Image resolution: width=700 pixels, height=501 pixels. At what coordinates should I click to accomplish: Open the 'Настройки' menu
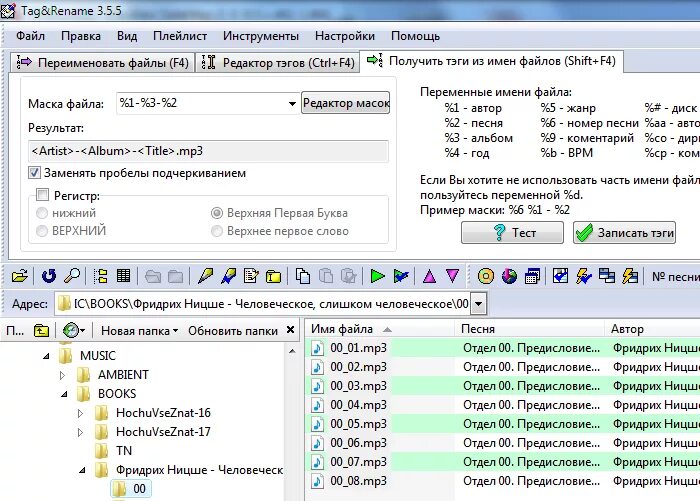click(x=345, y=36)
